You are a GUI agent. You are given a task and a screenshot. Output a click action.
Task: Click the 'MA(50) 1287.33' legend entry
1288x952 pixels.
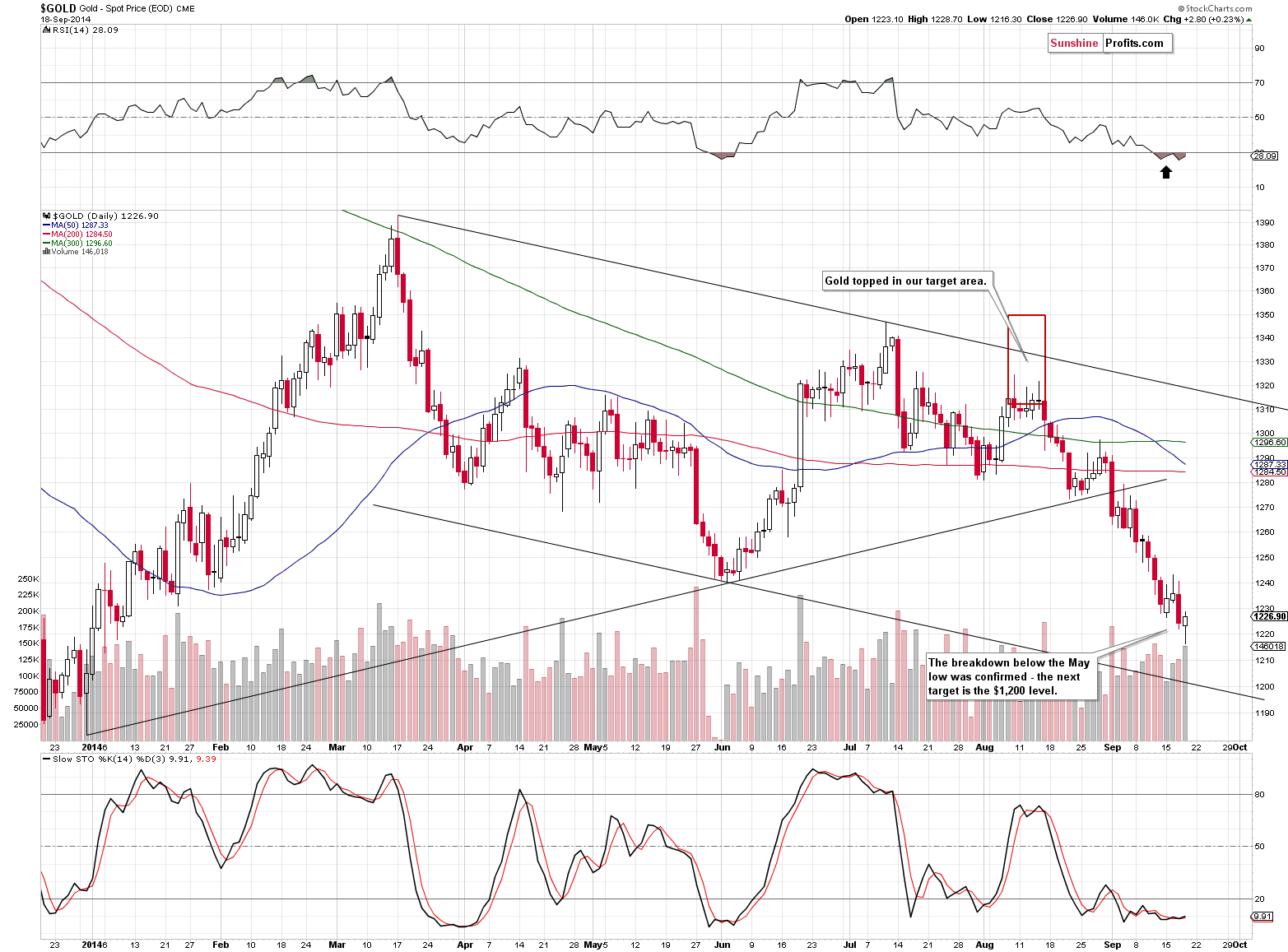coord(80,225)
